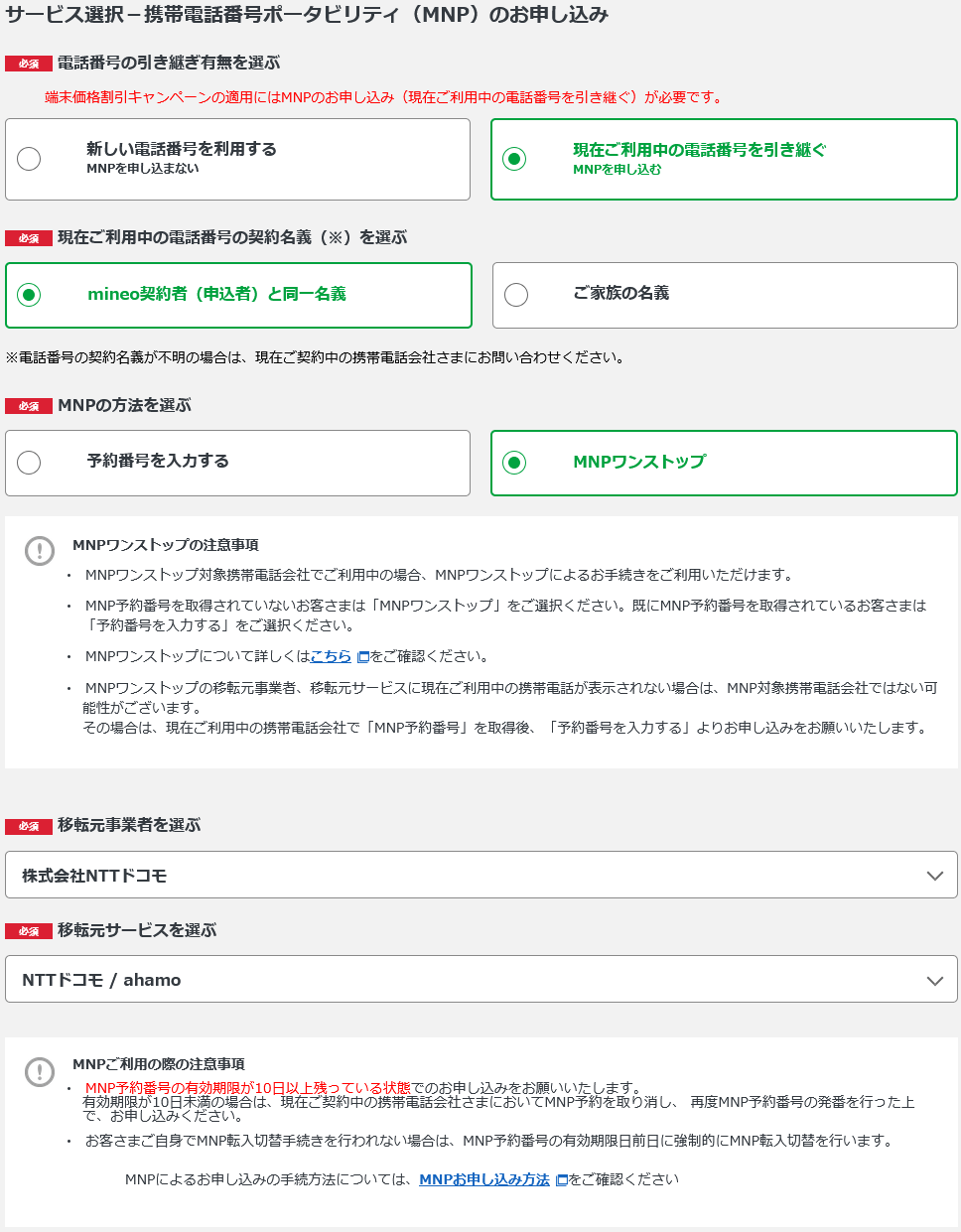The height and width of the screenshot is (1232, 961).
Task: Open the NTTドコモ / ahamo service dropdown
Action: tap(481, 979)
